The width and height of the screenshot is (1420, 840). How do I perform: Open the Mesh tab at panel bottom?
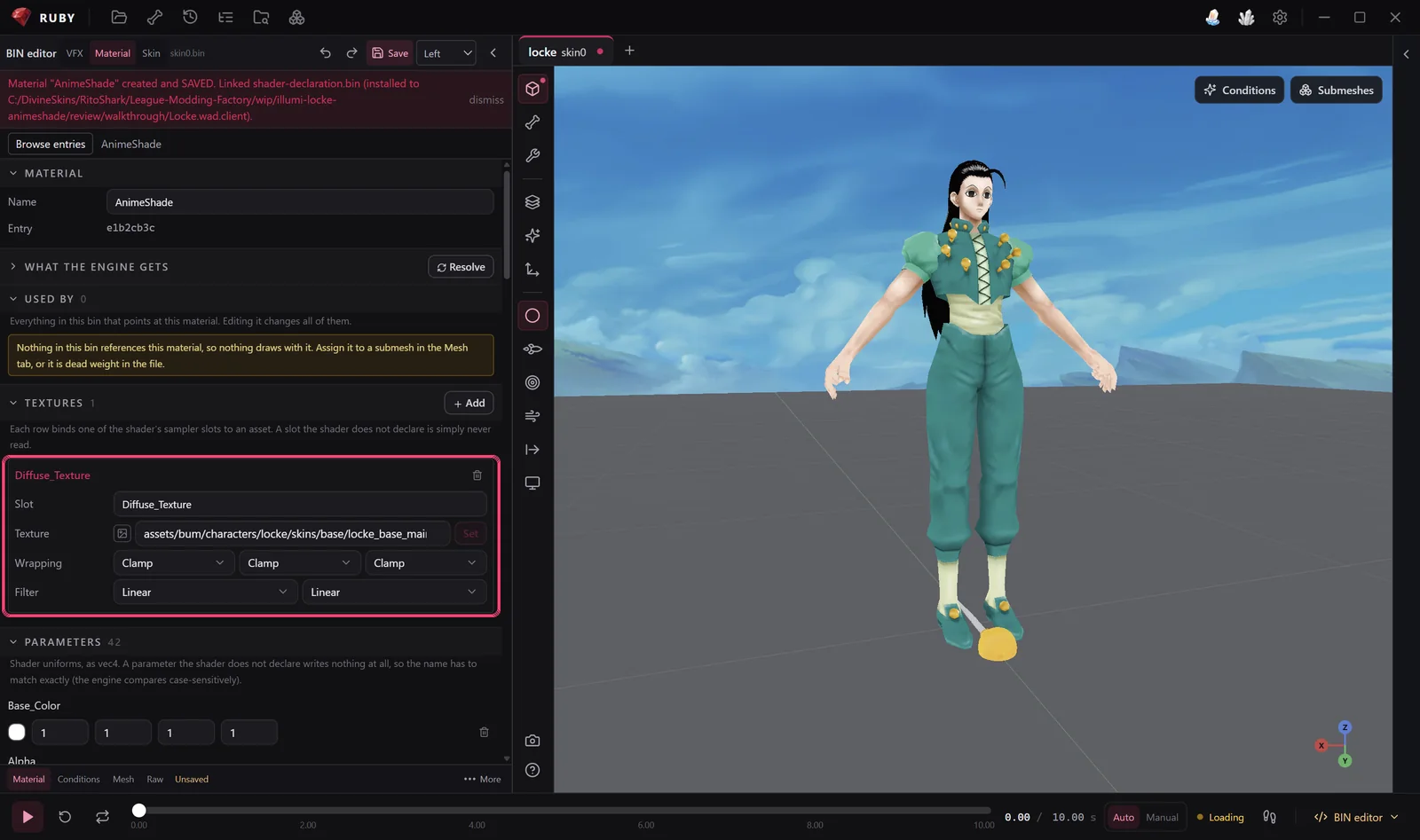[123, 779]
